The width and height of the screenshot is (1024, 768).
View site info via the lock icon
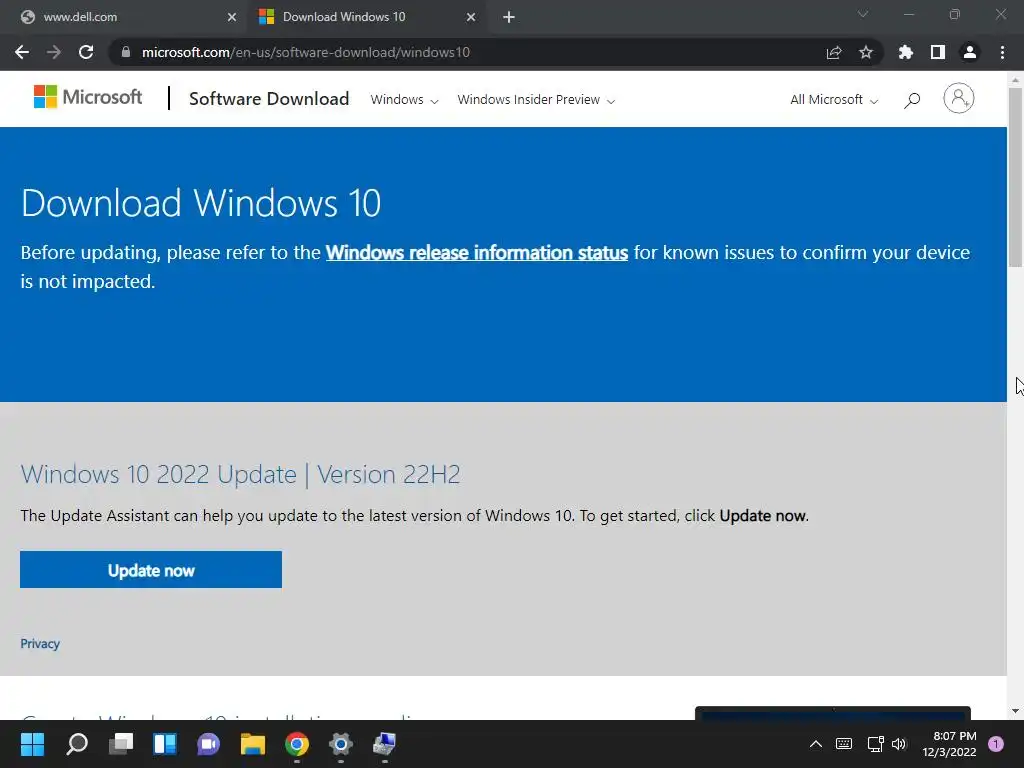(x=126, y=52)
